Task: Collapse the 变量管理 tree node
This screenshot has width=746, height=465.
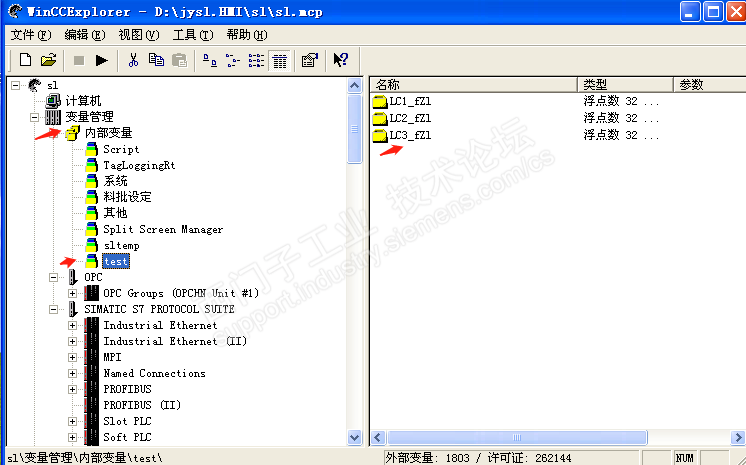Action: click(x=34, y=117)
